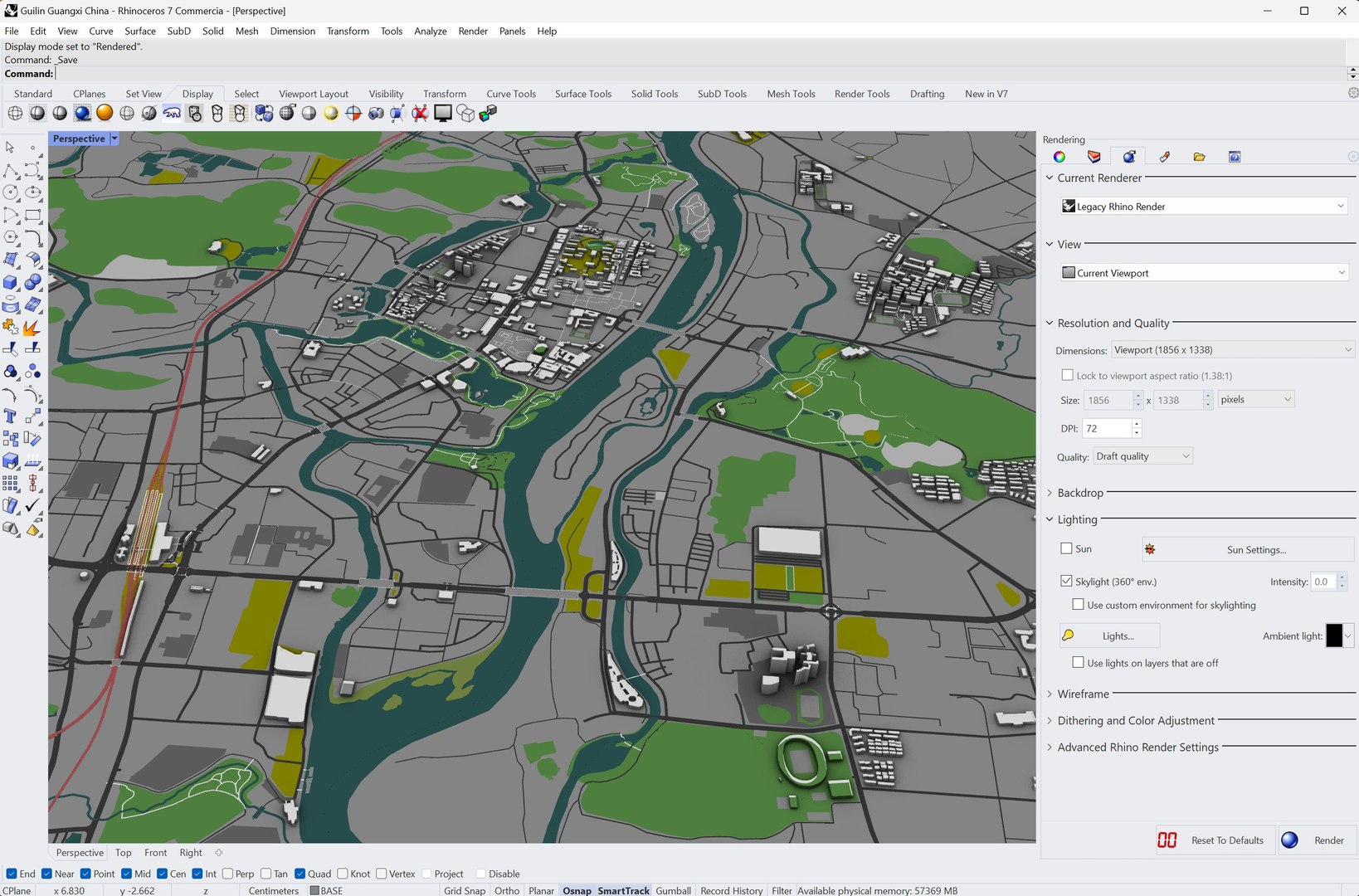
Task: Select the Ellipse tool in sidebar
Action: tap(33, 192)
